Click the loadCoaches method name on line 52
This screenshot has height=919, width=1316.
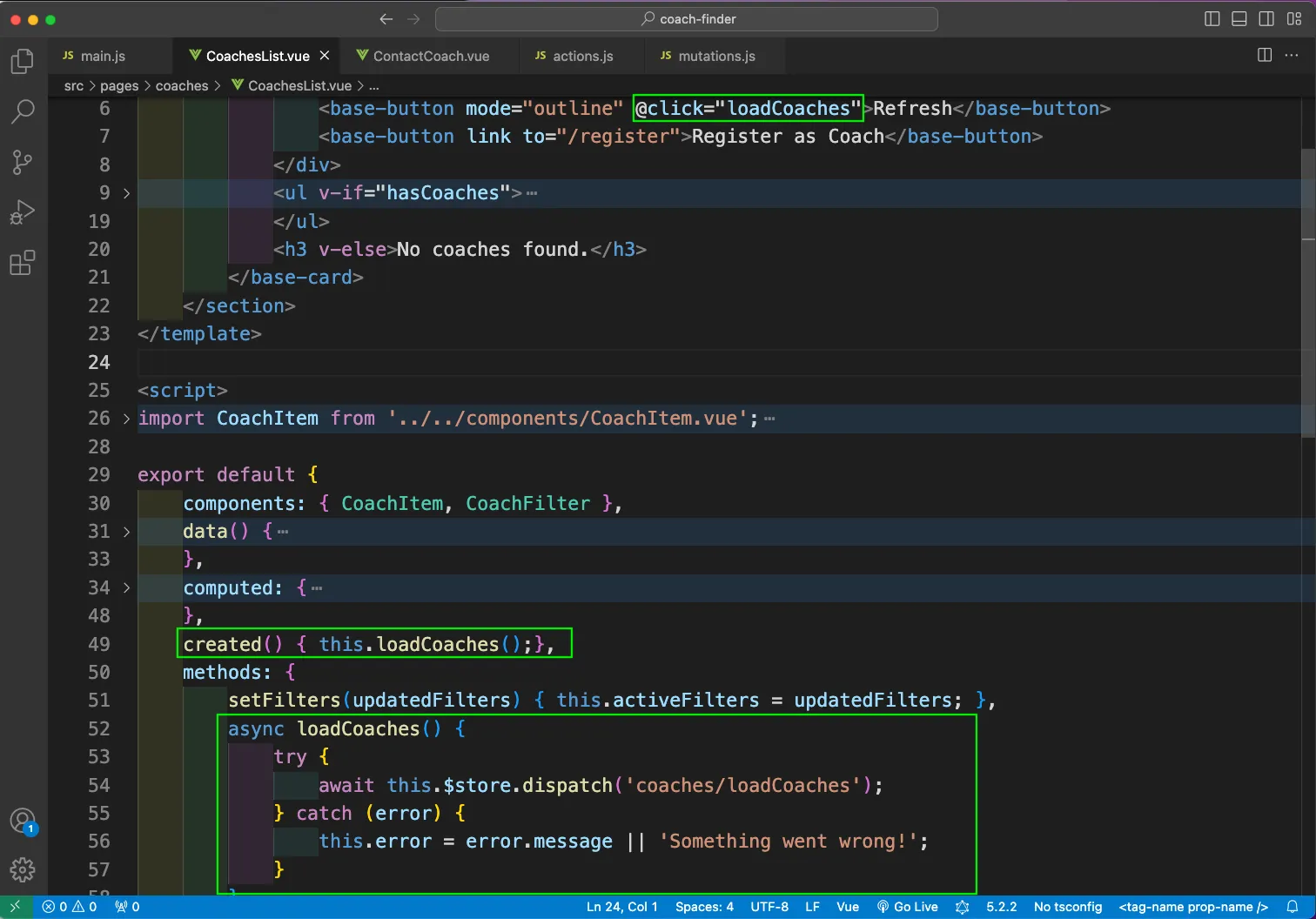click(359, 729)
